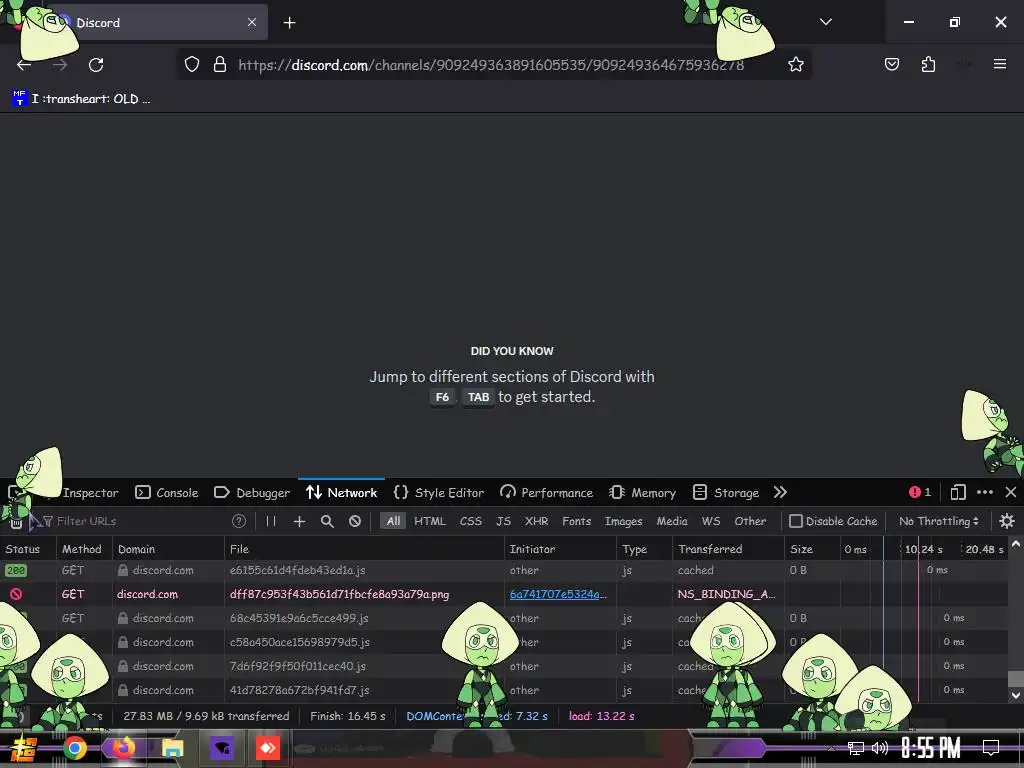This screenshot has height=768, width=1024.
Task: Select the e6155c61d4fdeb43ed1a.js request row
Action: (x=504, y=570)
